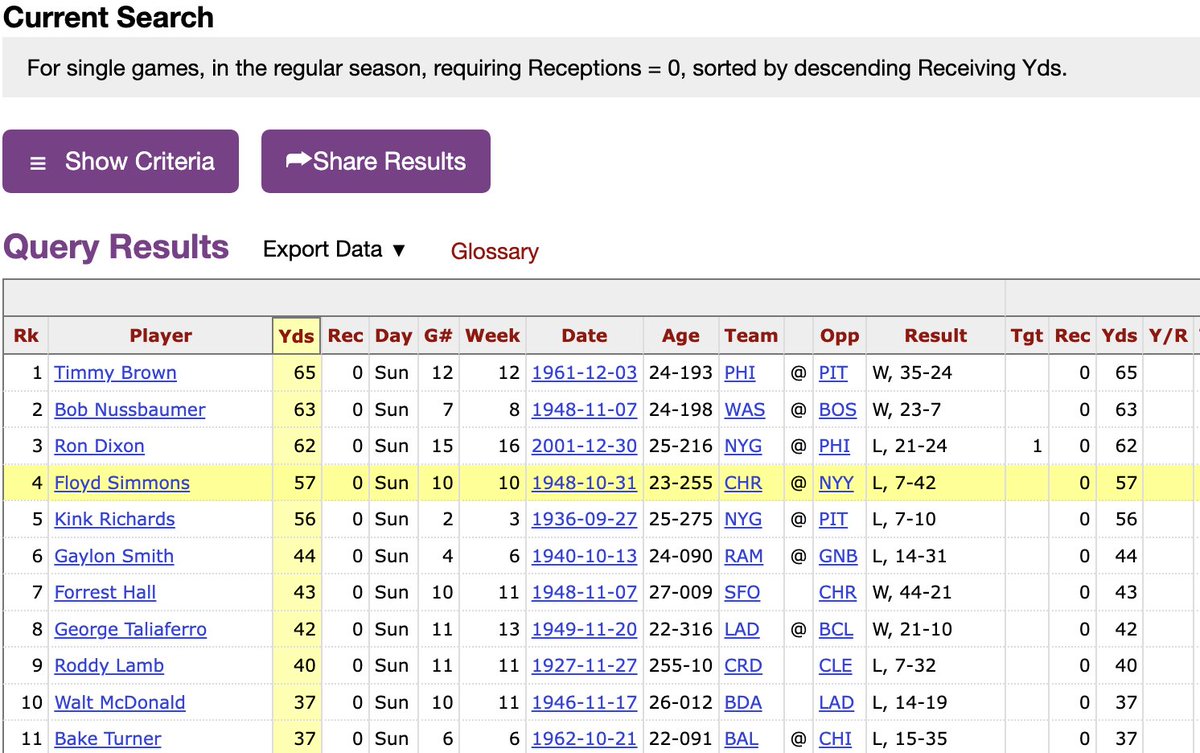Open Forrest Hall's player page

(x=105, y=592)
